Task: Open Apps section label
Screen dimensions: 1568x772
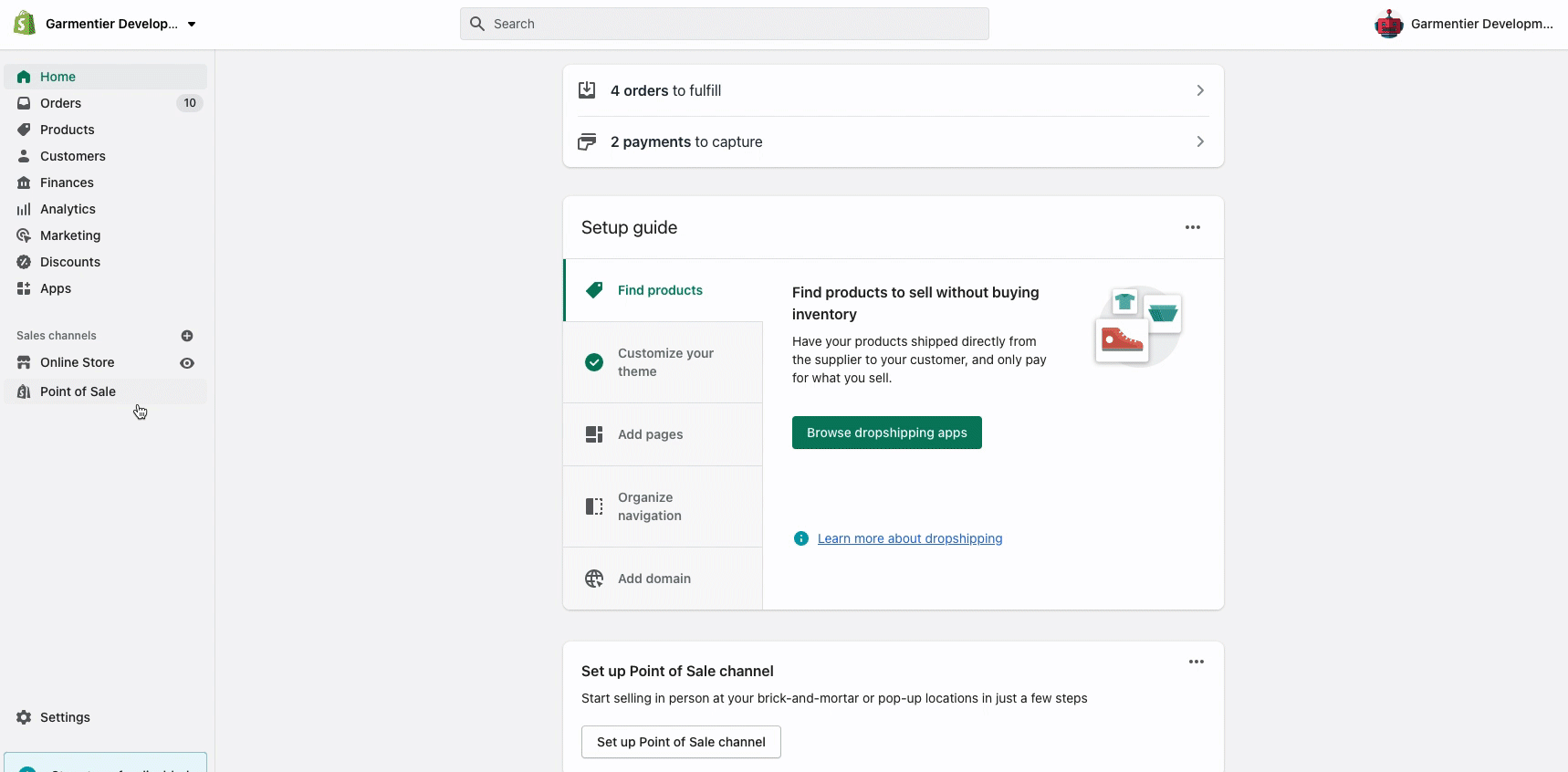Action: (56, 288)
